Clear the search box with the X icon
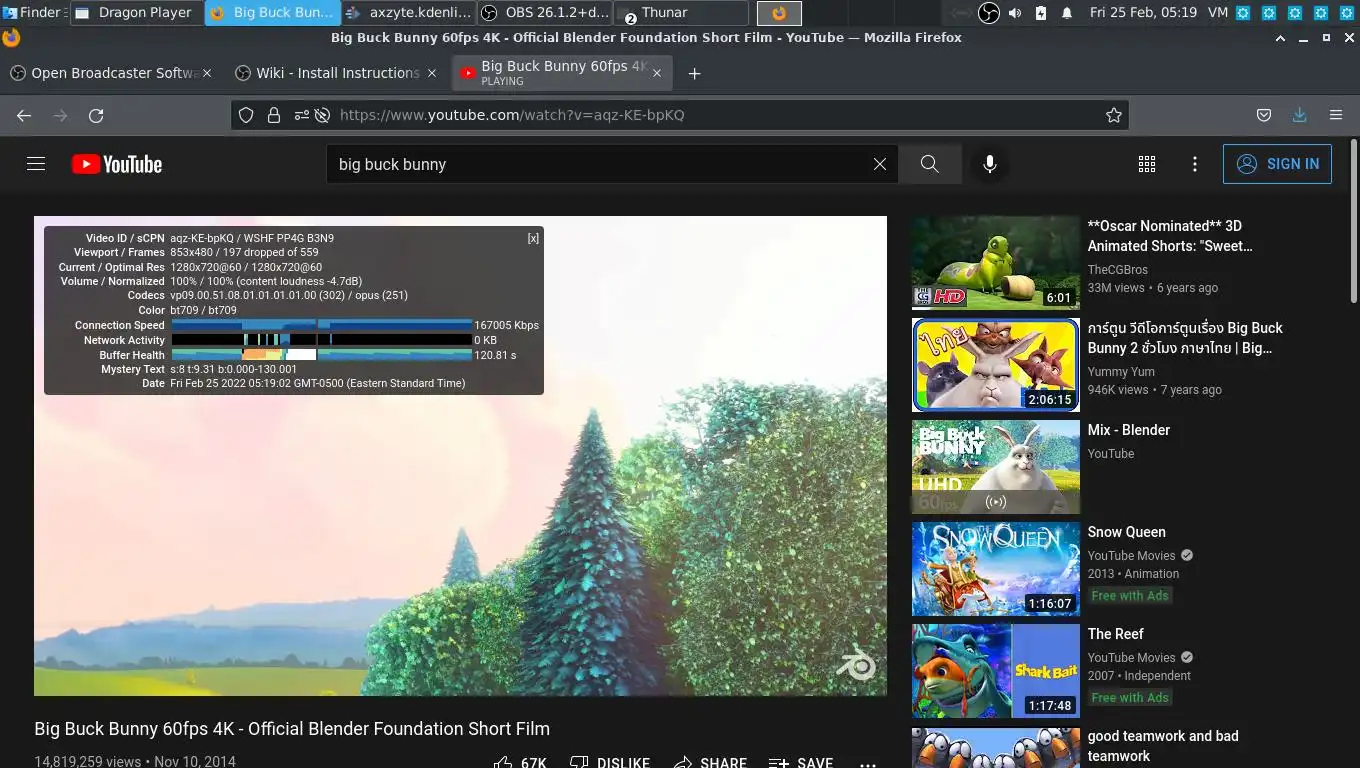The width and height of the screenshot is (1360, 768). pyautogui.click(x=880, y=164)
